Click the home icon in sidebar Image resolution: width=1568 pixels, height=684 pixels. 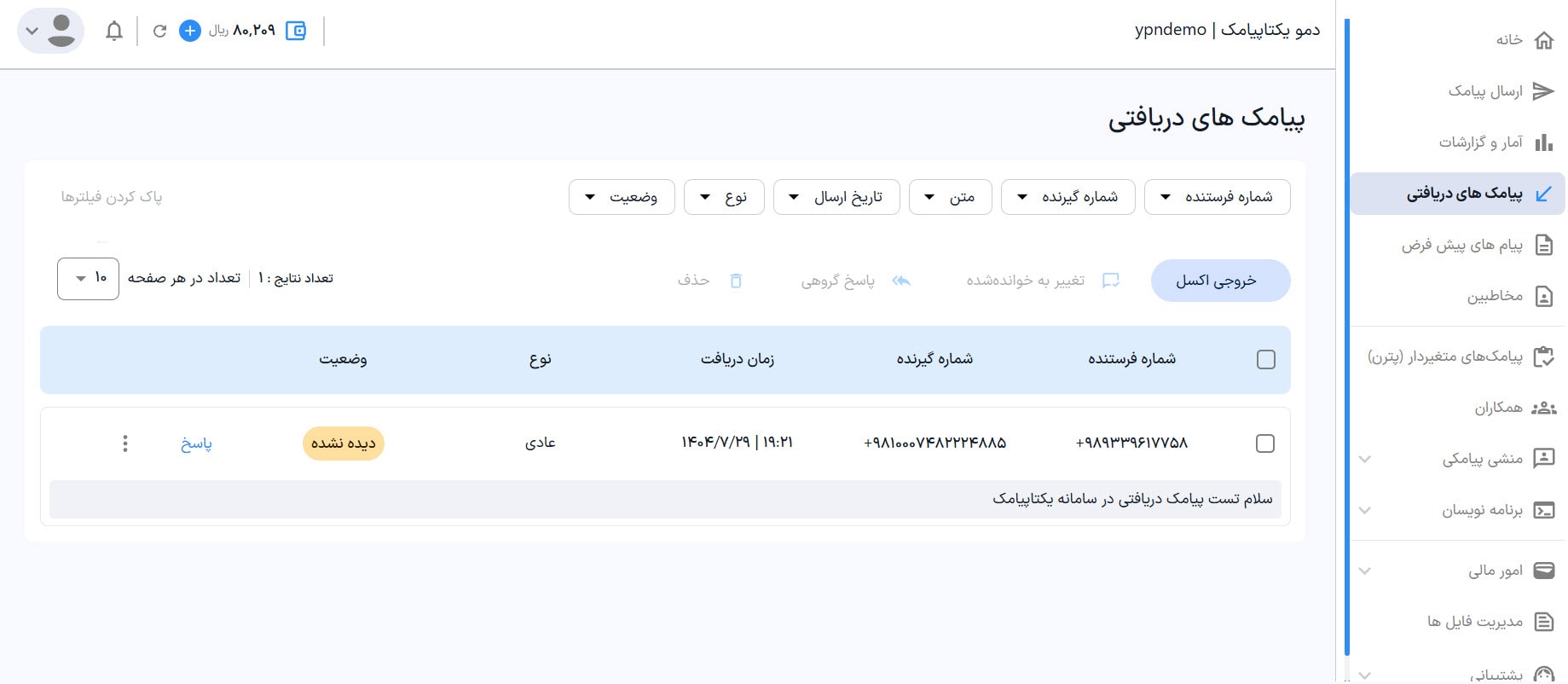[1543, 40]
